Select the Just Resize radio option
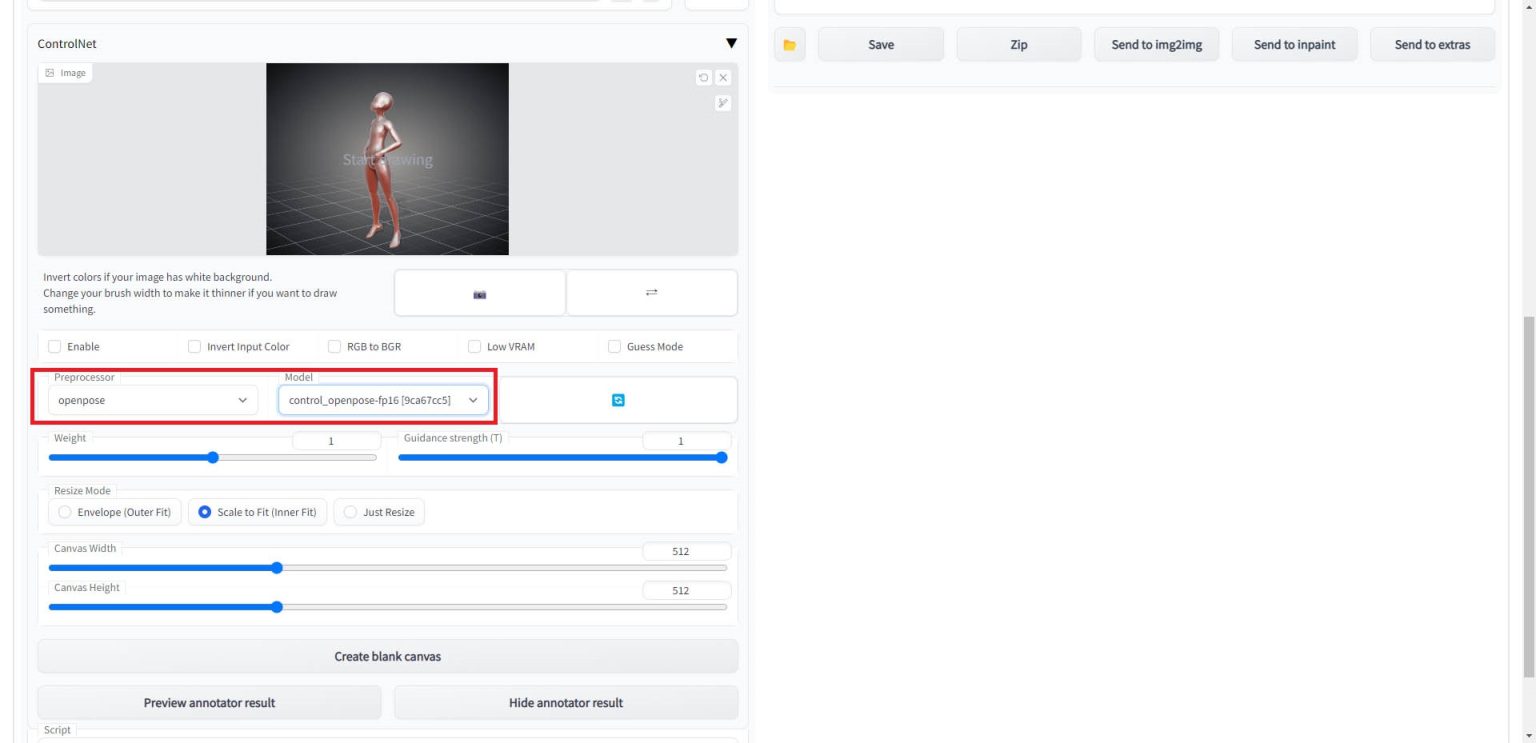 pos(351,512)
